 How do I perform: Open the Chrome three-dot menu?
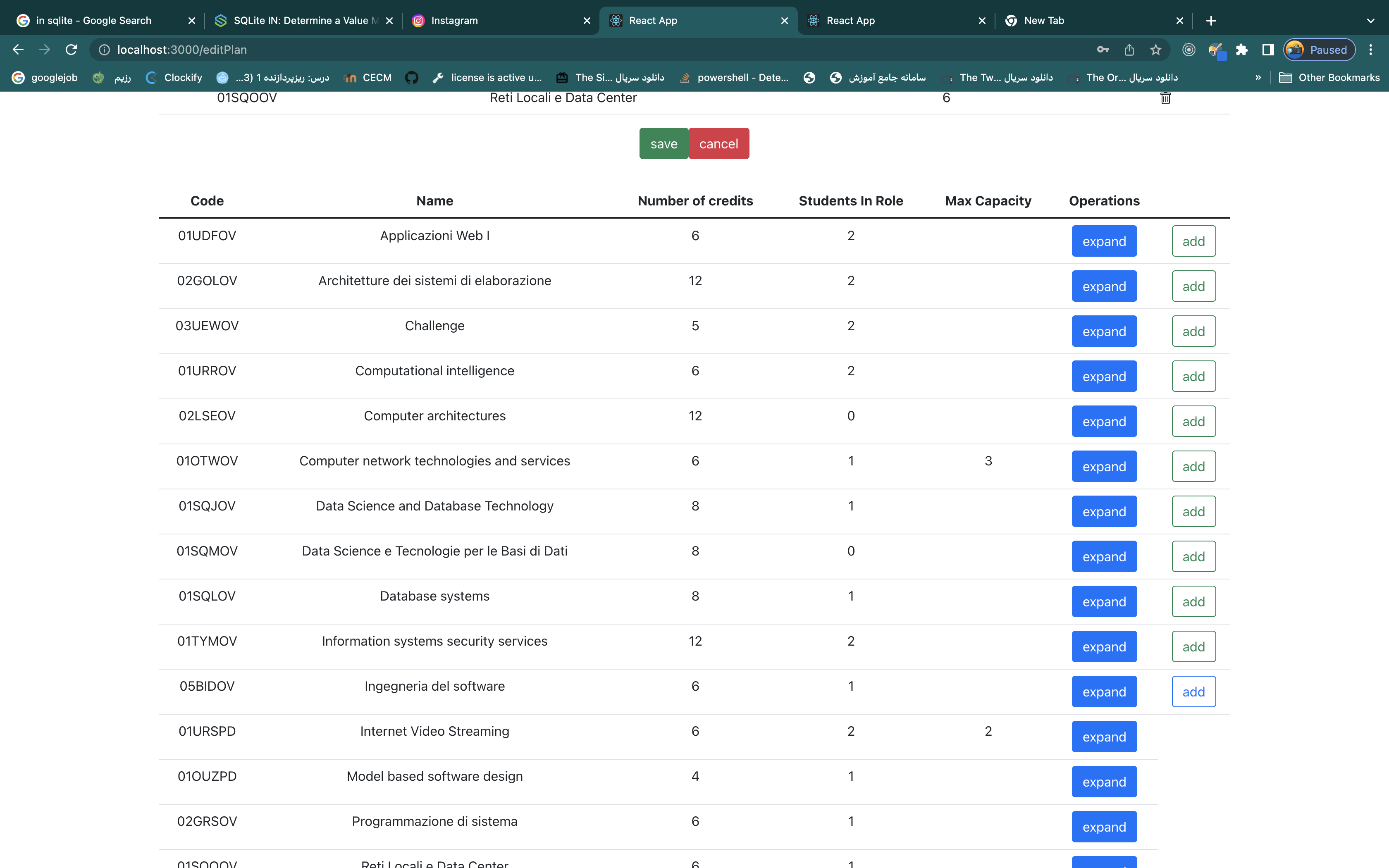click(x=1371, y=50)
